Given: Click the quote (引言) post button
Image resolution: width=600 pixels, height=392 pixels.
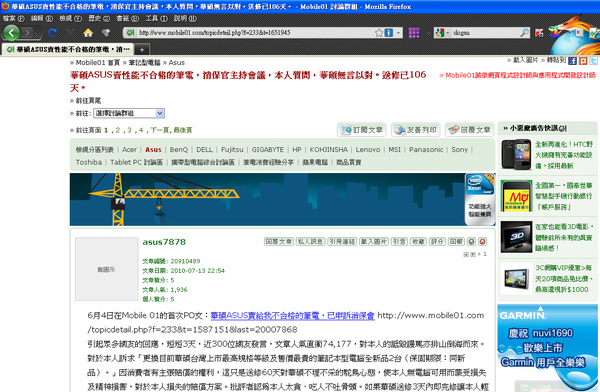Looking at the screenshot, I should [399, 242].
